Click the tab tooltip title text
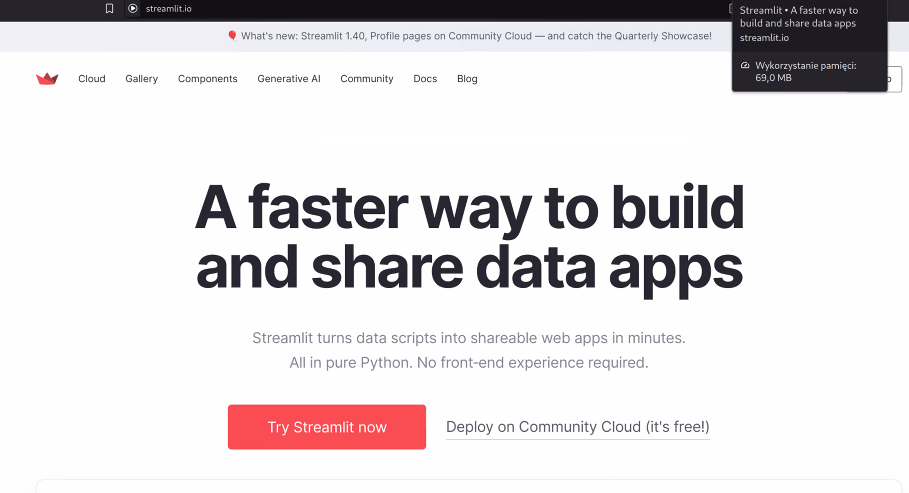Image resolution: width=909 pixels, height=493 pixels. tap(799, 17)
